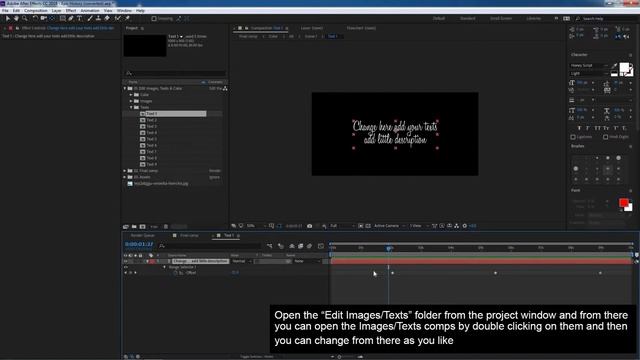The width and height of the screenshot is (640, 360).
Task: Select the Pen tool
Action: (71, 18)
